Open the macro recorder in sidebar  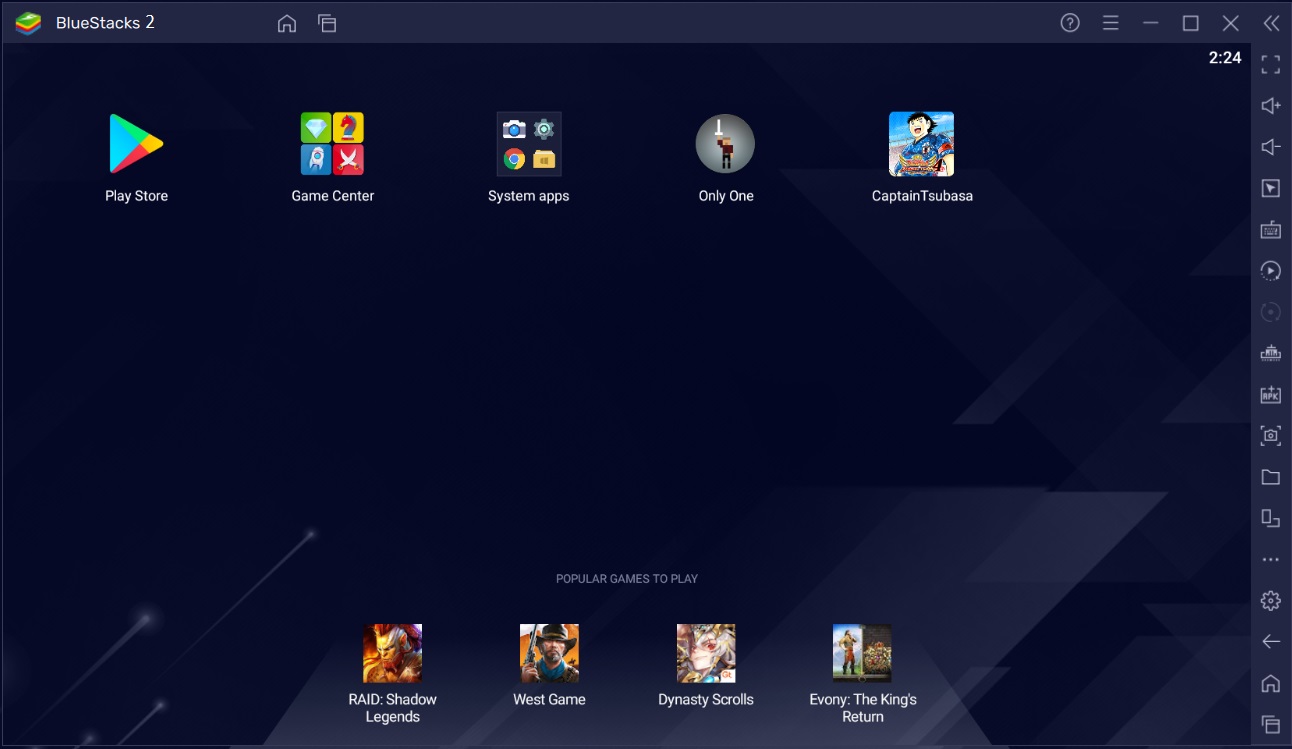click(1271, 271)
